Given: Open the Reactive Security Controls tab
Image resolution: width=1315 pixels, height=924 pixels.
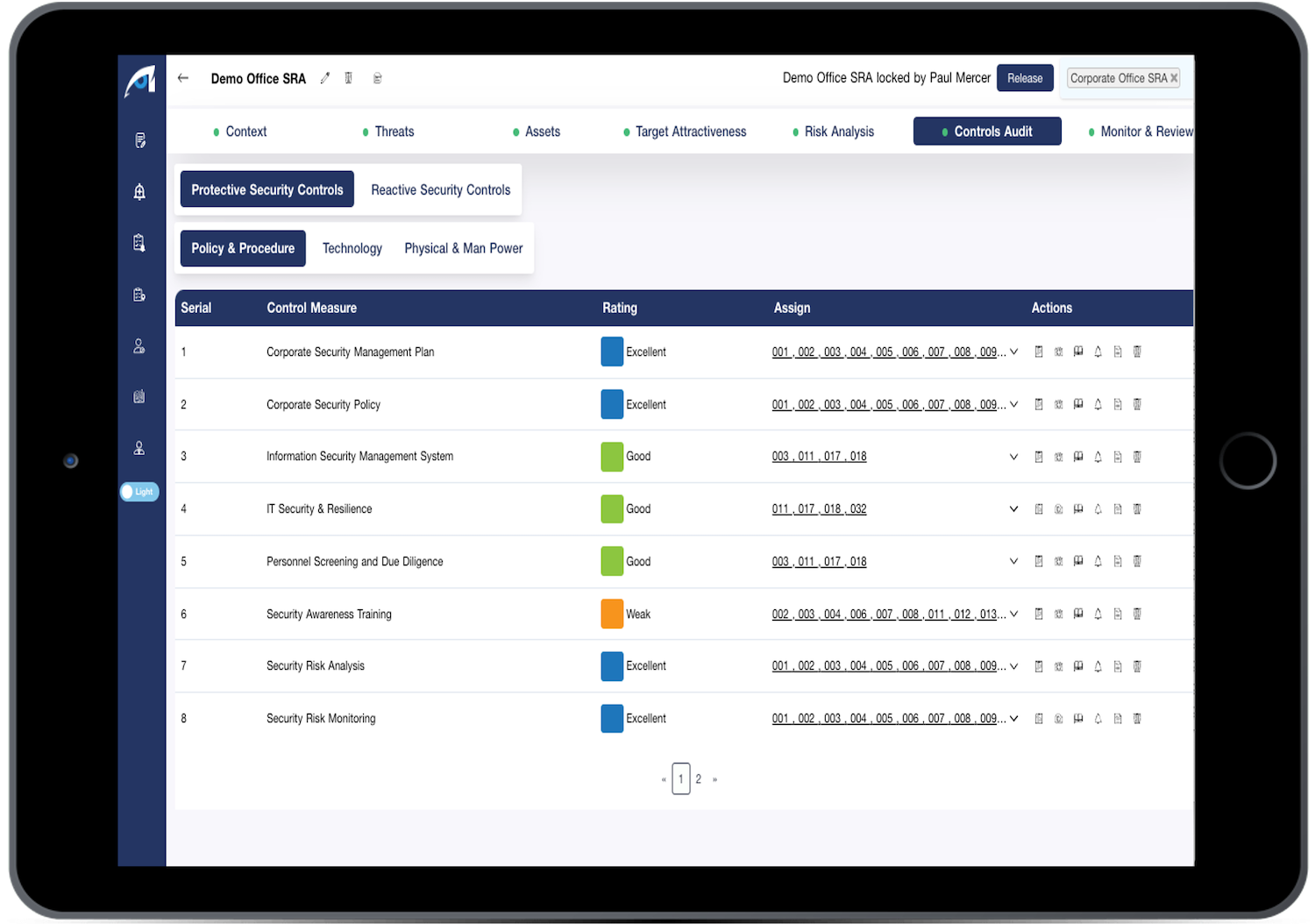Looking at the screenshot, I should (440, 189).
